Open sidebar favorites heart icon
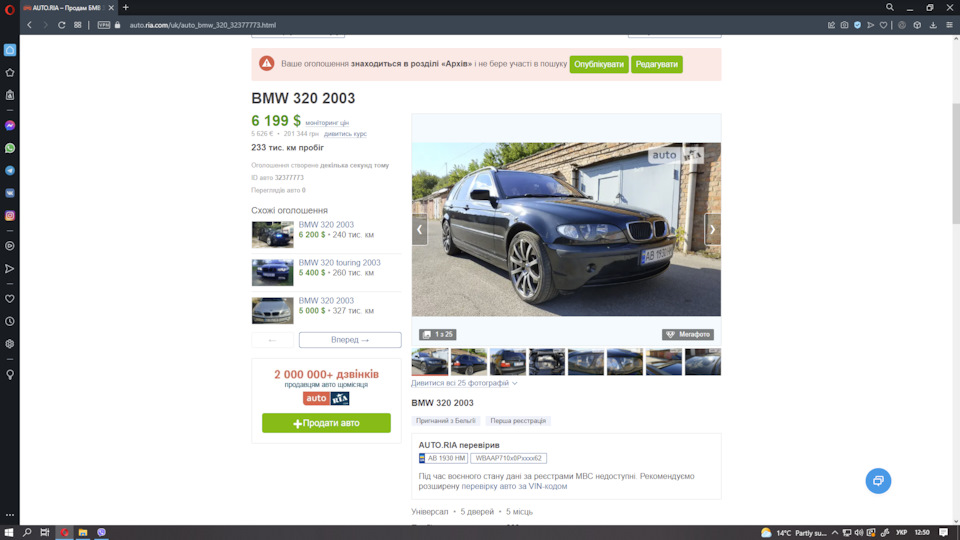 [x=10, y=299]
